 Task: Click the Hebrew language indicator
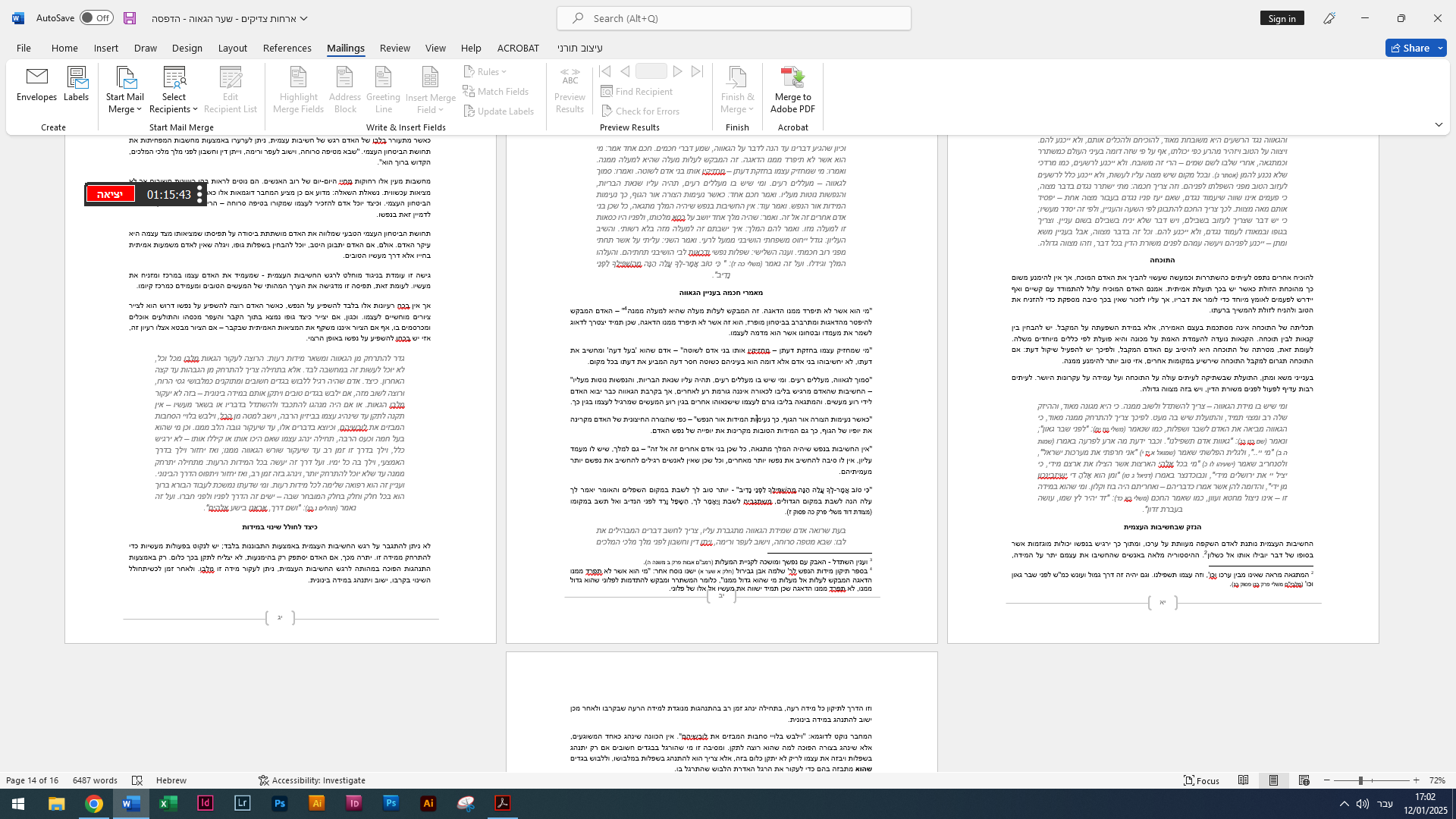pos(171,780)
